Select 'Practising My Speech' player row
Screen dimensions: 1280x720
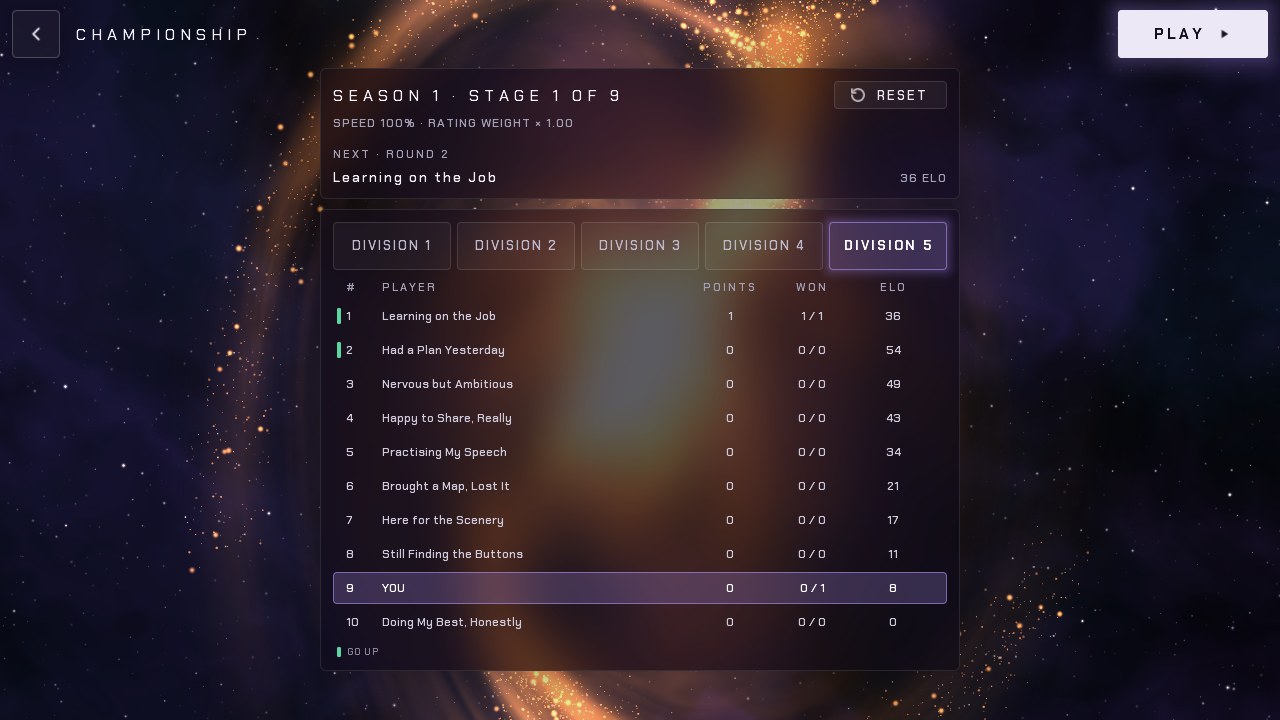point(640,452)
